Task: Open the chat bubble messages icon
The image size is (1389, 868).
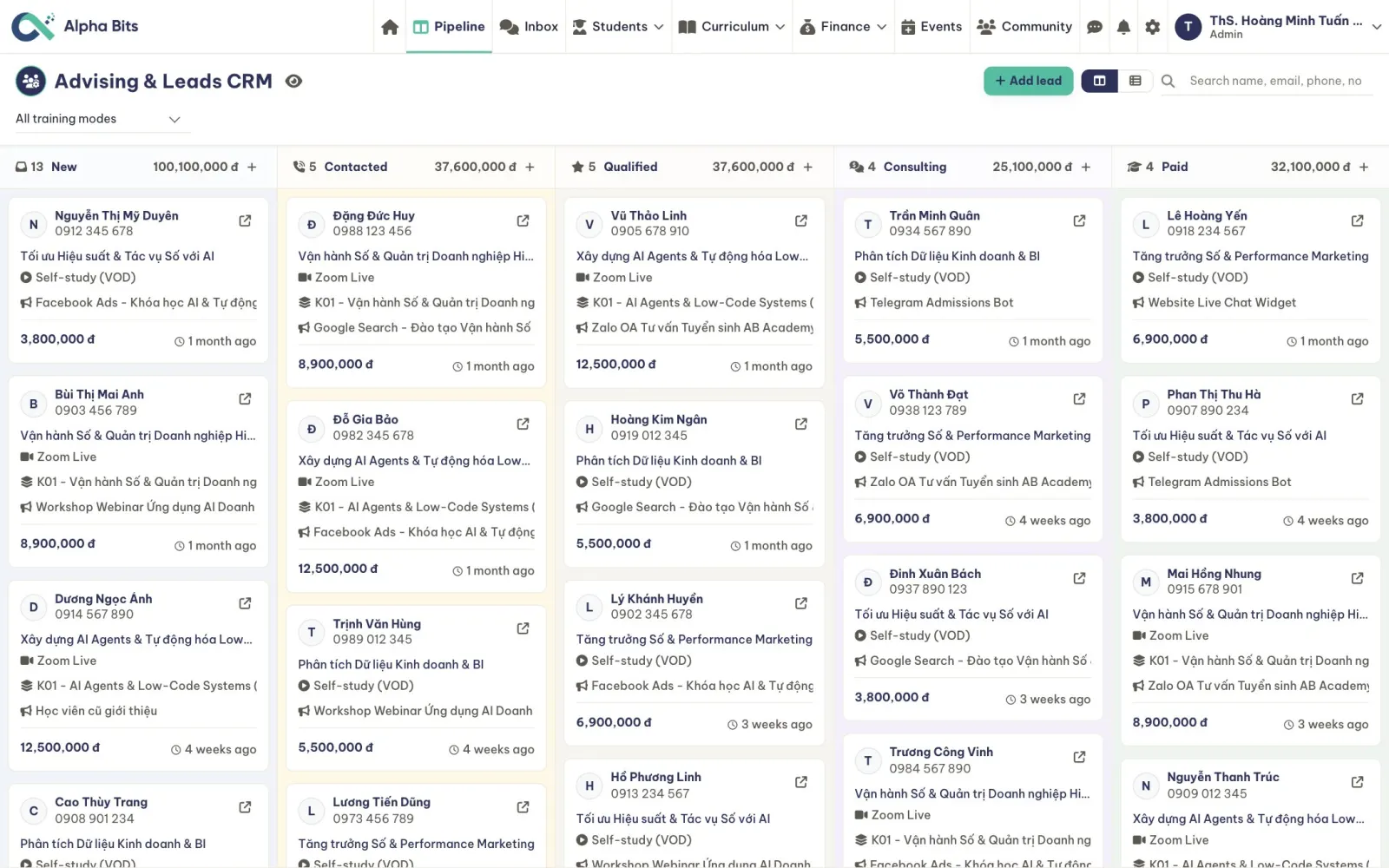Action: [1095, 27]
